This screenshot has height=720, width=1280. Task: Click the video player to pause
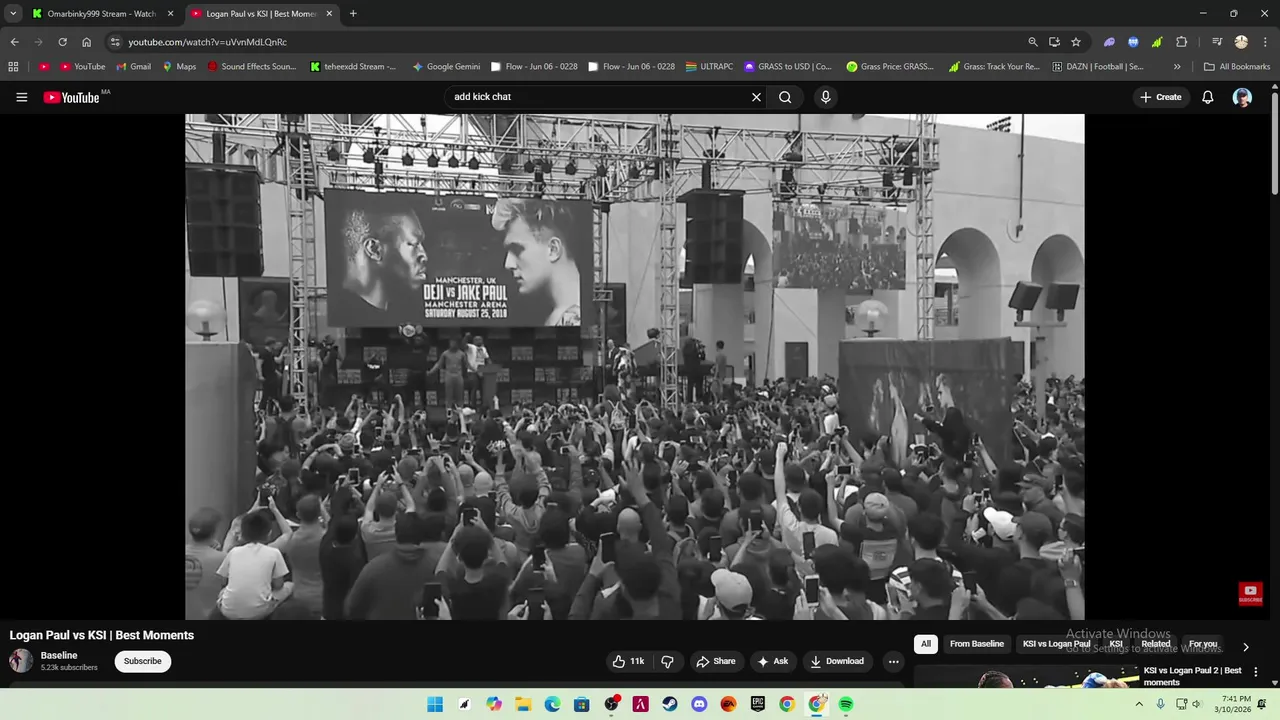(635, 366)
